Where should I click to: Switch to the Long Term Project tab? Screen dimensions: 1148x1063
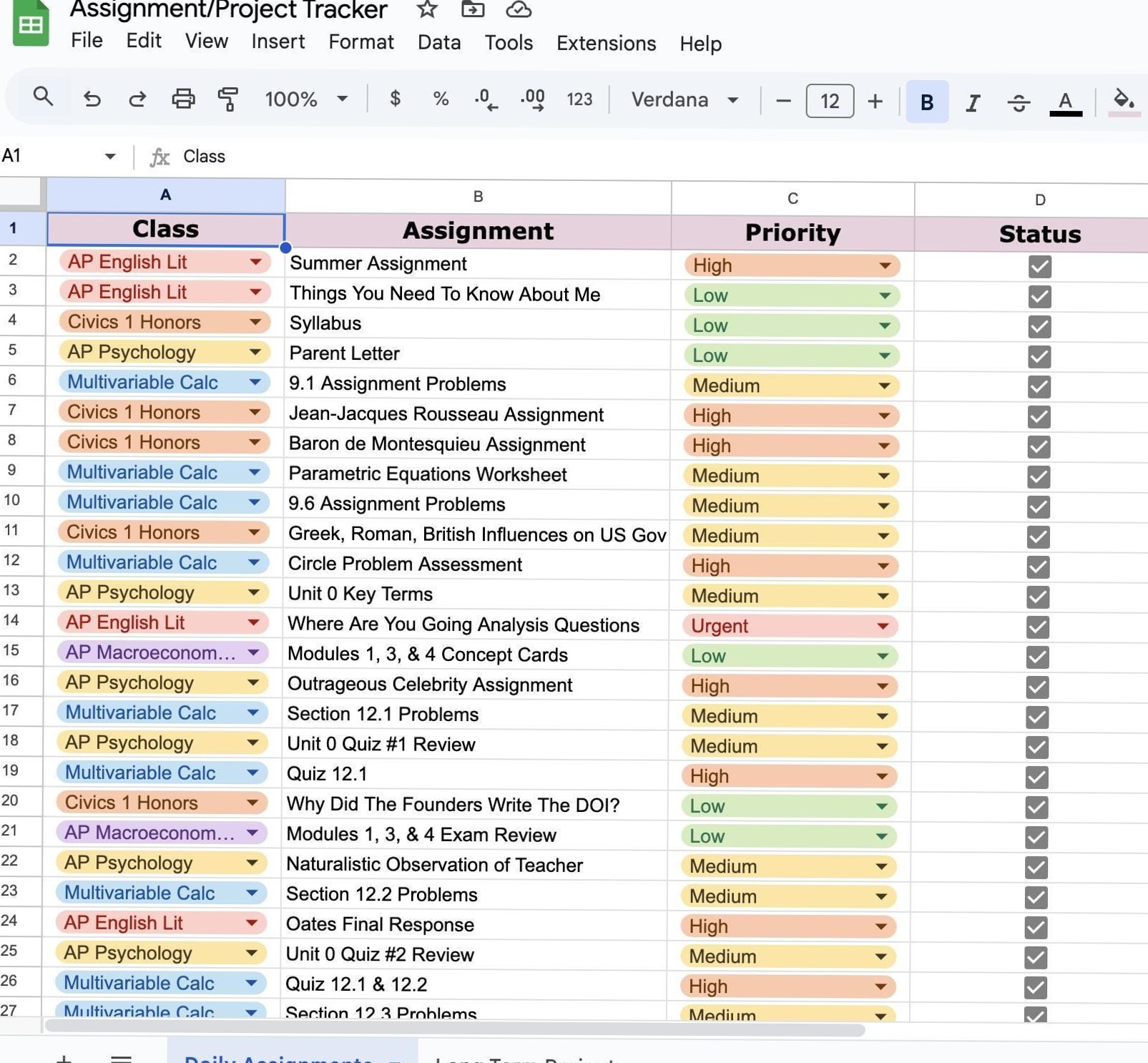524,1059
